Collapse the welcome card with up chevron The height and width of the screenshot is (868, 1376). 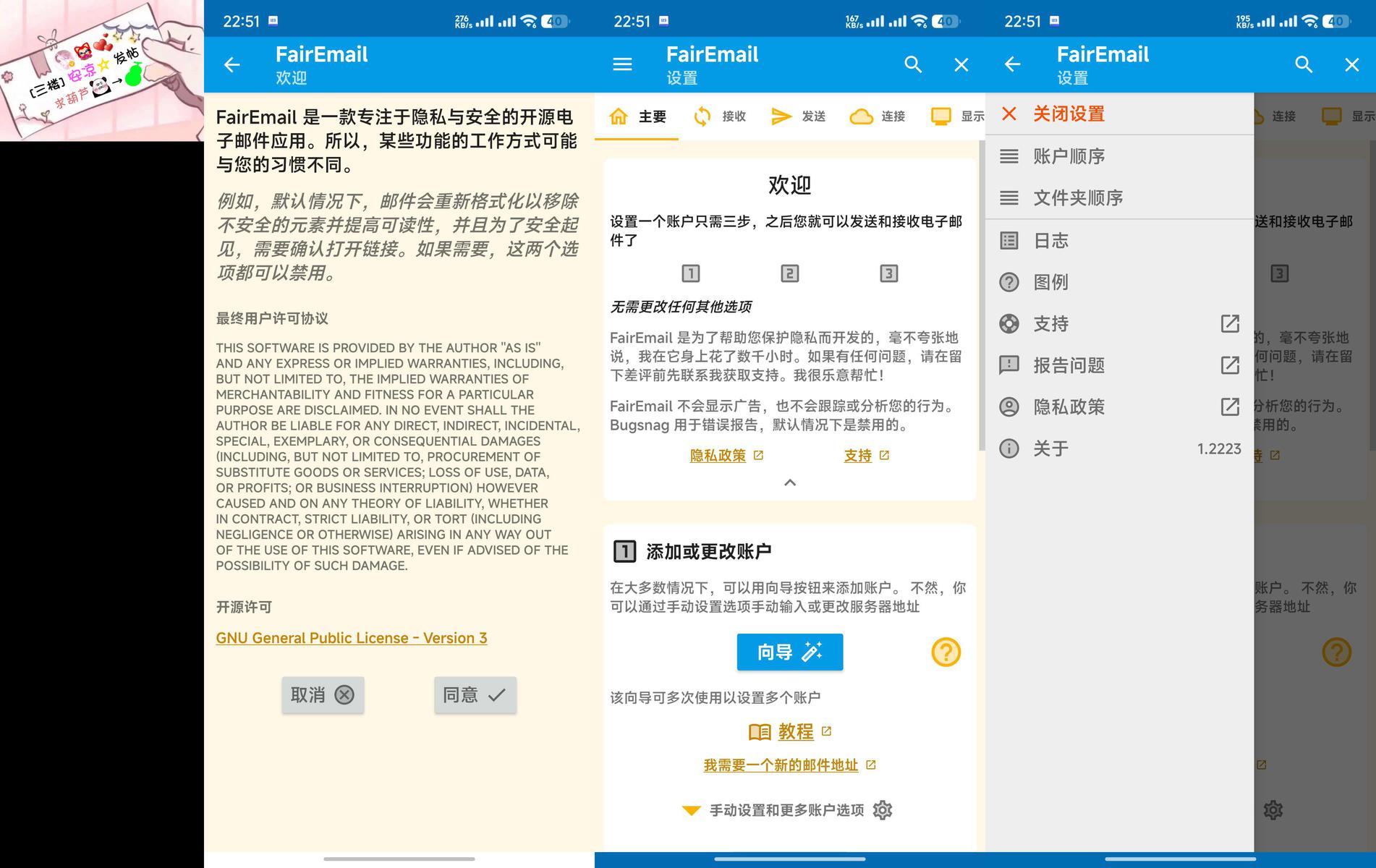(790, 482)
